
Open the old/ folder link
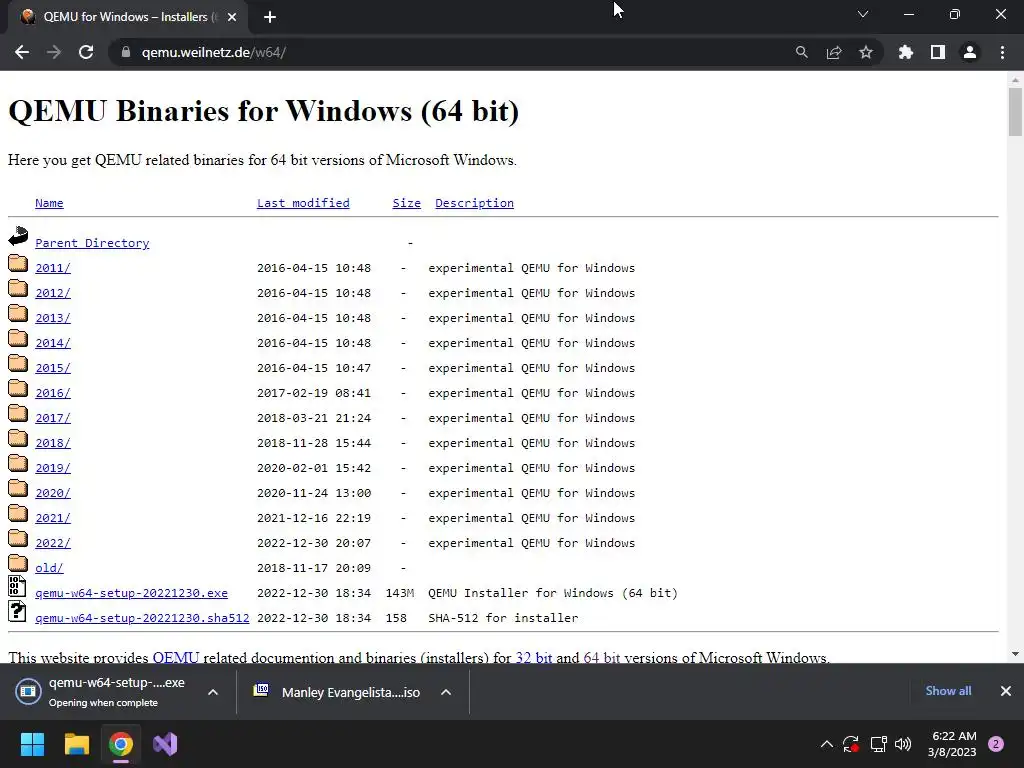click(49, 568)
